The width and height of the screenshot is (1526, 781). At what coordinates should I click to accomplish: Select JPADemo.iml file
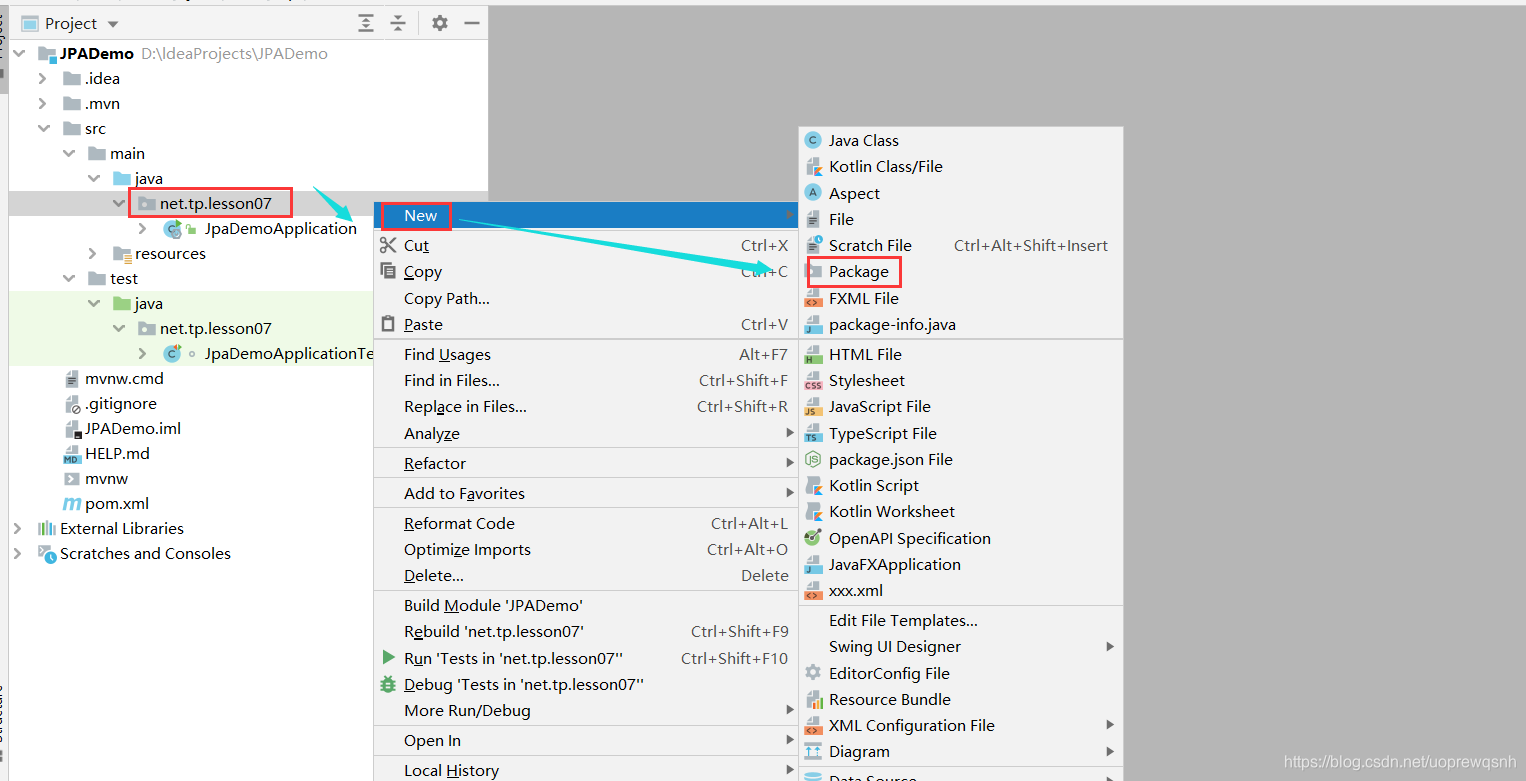pyautogui.click(x=133, y=428)
